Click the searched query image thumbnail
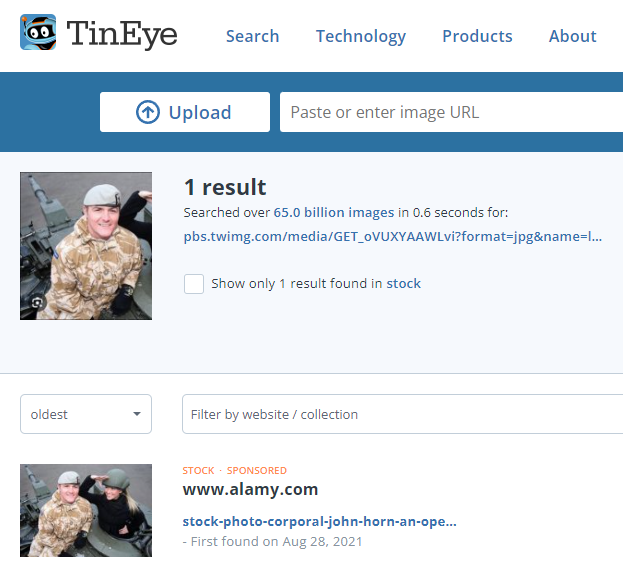623x587 pixels. point(86,246)
